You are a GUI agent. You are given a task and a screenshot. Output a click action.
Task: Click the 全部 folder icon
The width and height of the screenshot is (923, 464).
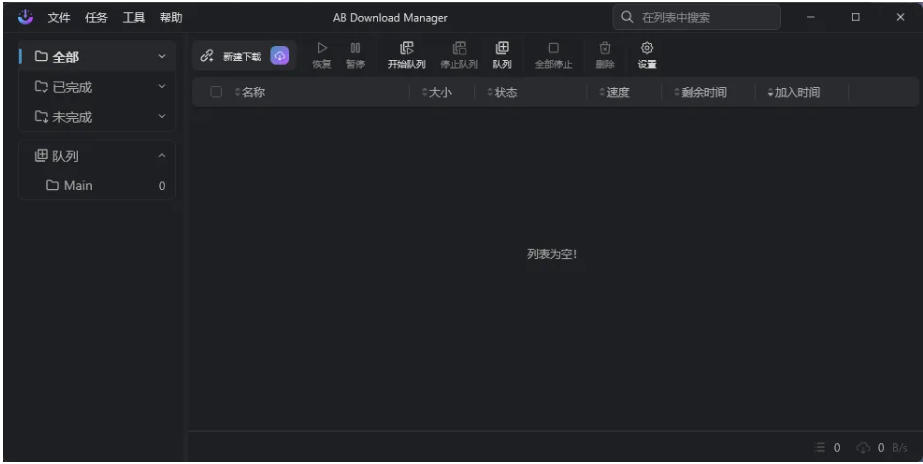point(41,57)
